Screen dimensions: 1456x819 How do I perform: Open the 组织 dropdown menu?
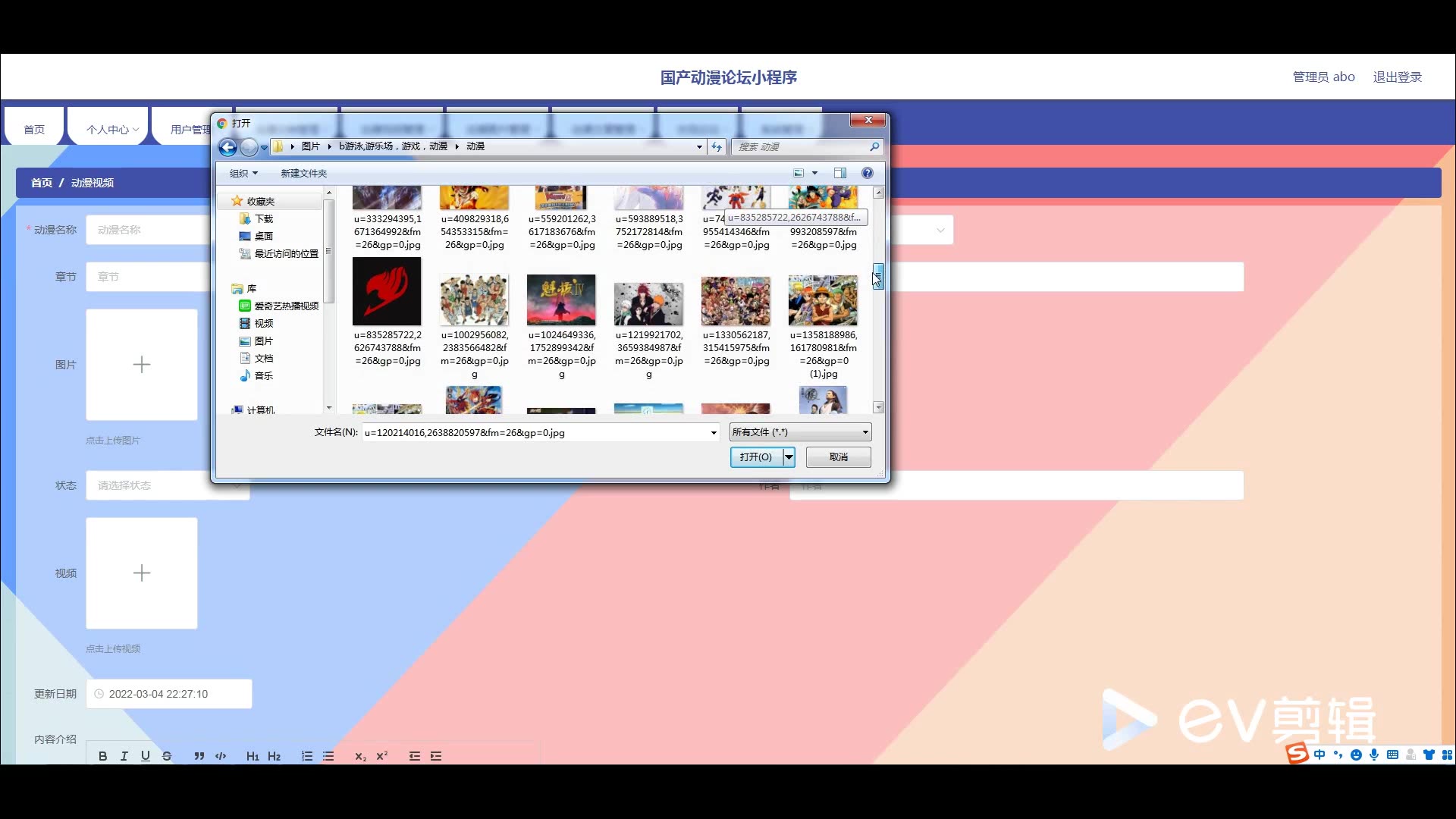point(243,173)
